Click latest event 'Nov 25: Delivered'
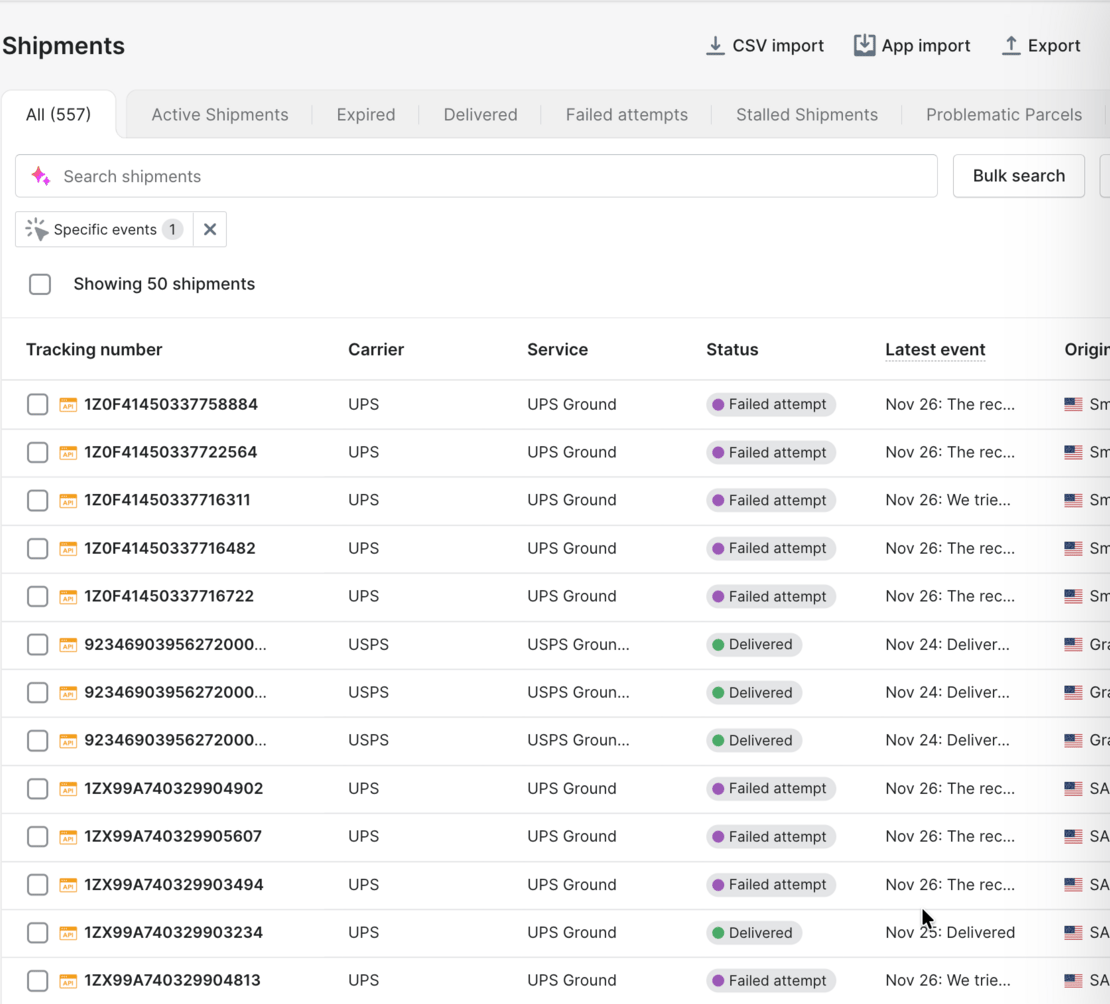This screenshot has width=1110, height=1004. [x=950, y=933]
